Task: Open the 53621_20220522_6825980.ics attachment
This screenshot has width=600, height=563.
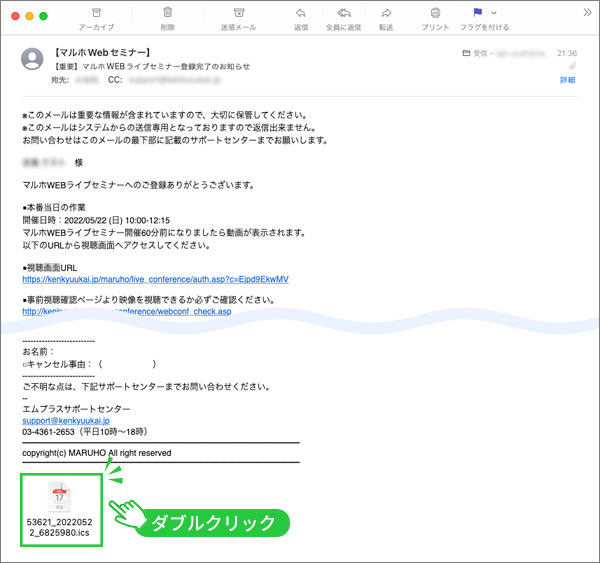Action: (x=60, y=511)
